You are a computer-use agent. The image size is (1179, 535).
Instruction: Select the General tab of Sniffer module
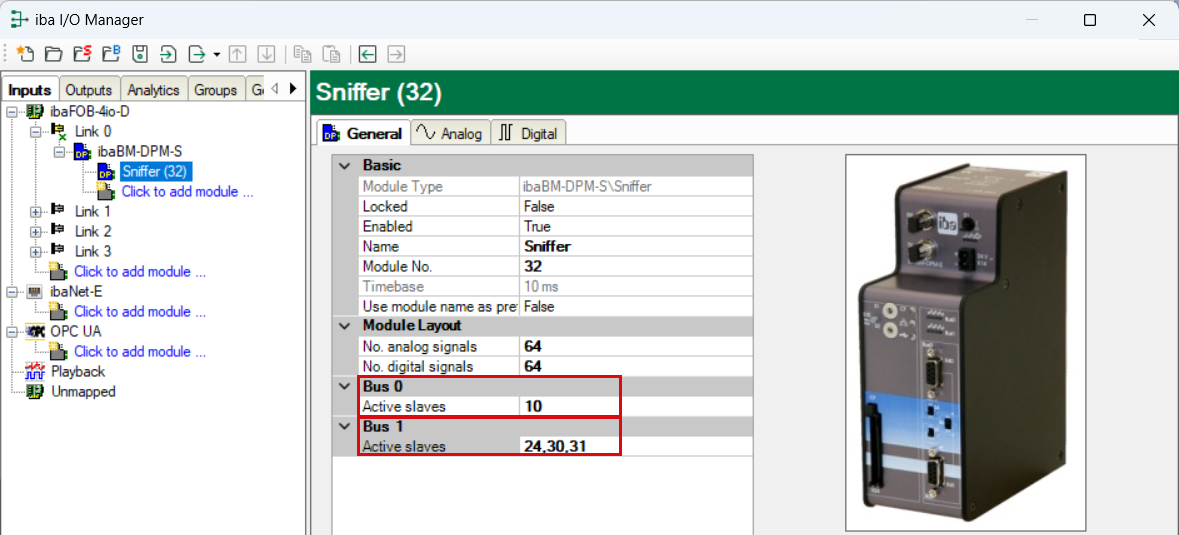(x=363, y=134)
